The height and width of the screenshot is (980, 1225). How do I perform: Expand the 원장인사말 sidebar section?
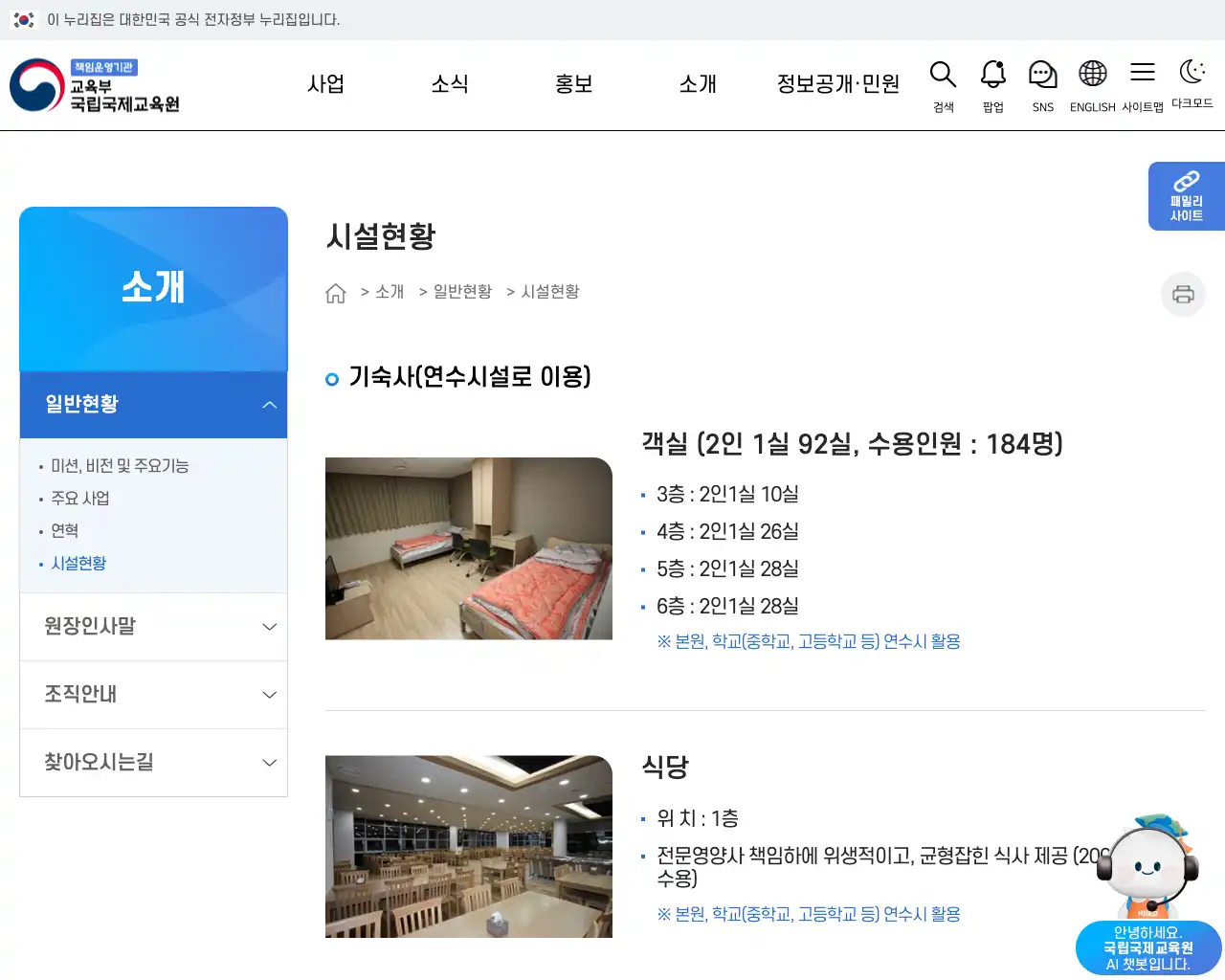click(x=153, y=627)
